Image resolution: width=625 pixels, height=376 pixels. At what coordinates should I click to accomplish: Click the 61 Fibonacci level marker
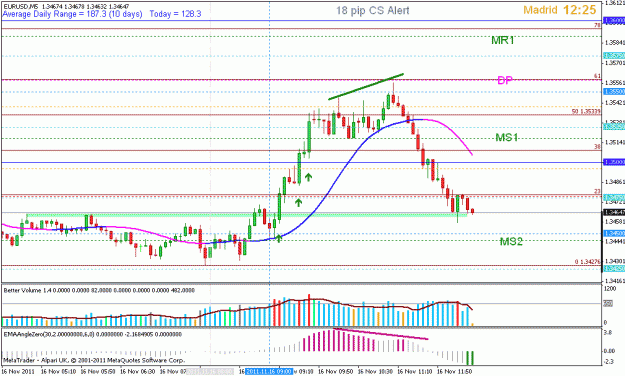pos(597,76)
